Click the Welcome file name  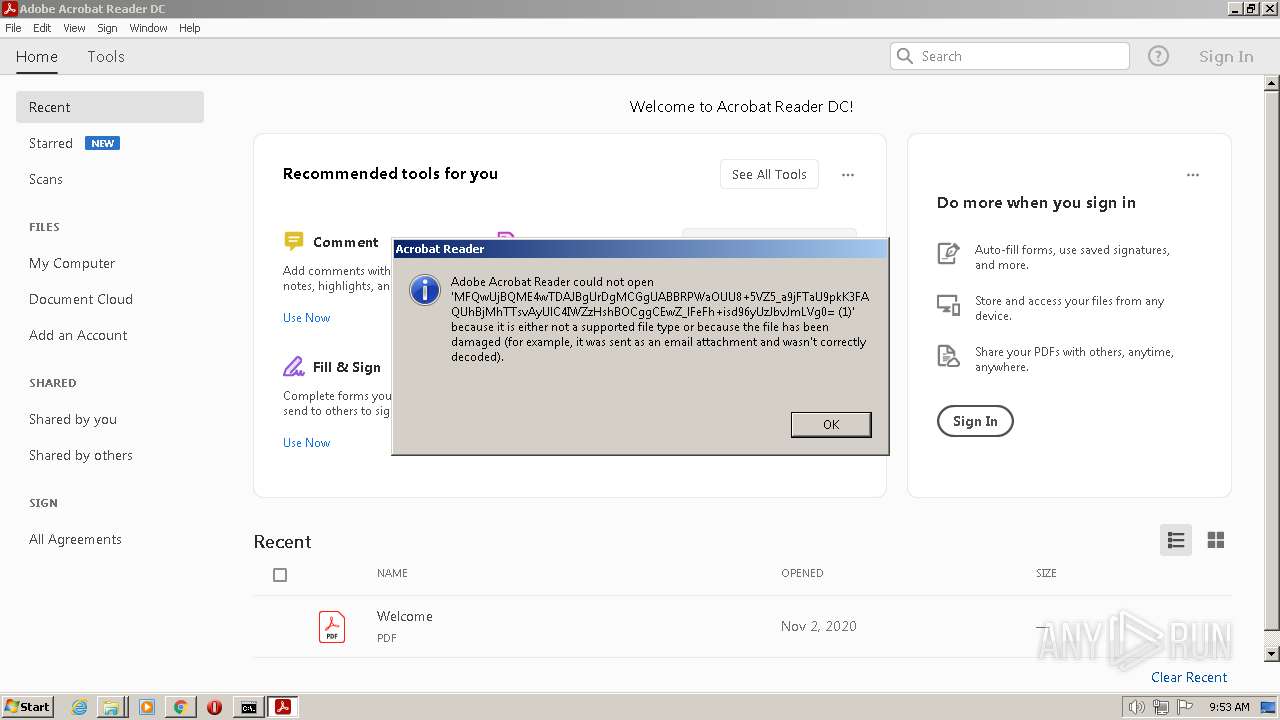(405, 616)
